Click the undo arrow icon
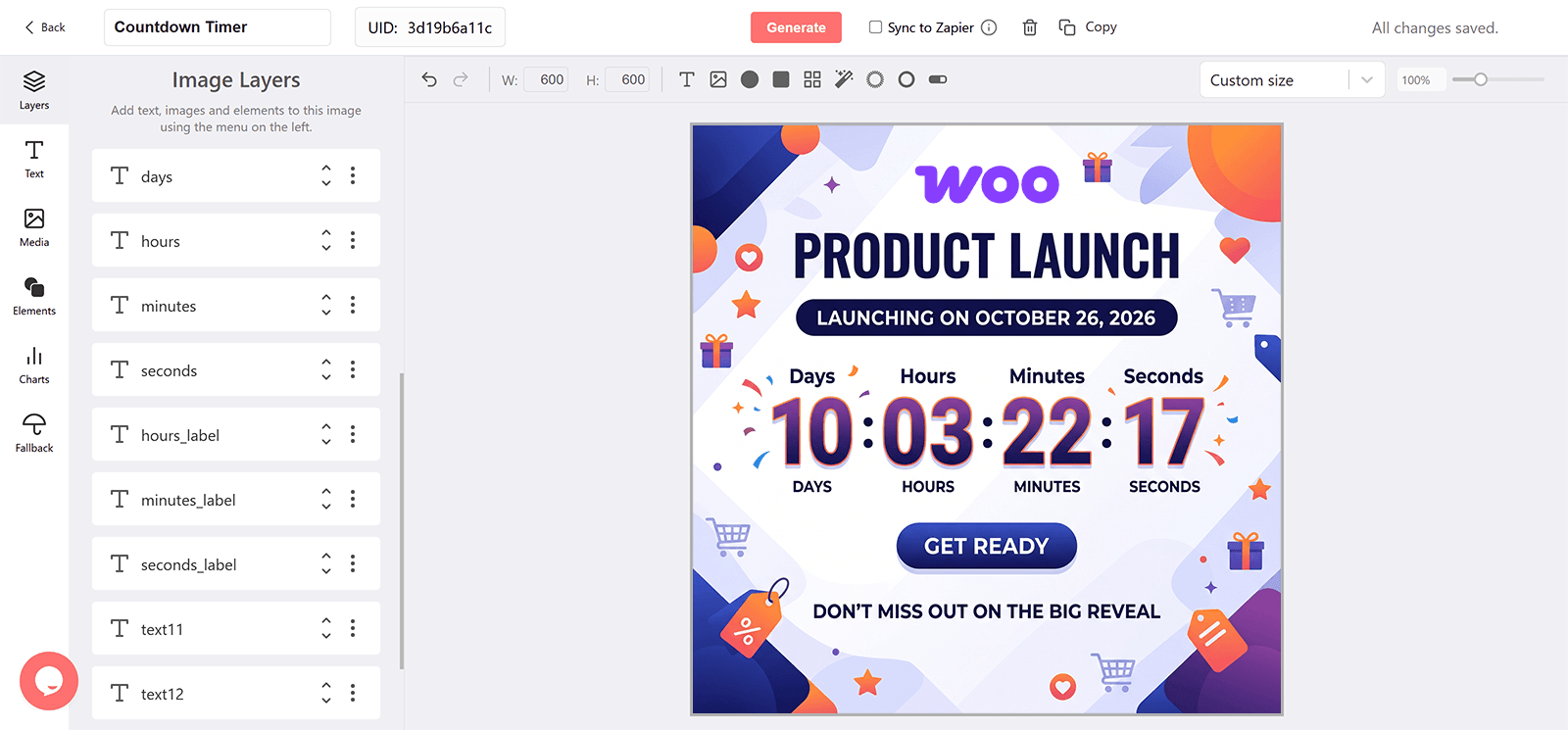Screen dimensions: 1568x730 pyautogui.click(x=429, y=79)
